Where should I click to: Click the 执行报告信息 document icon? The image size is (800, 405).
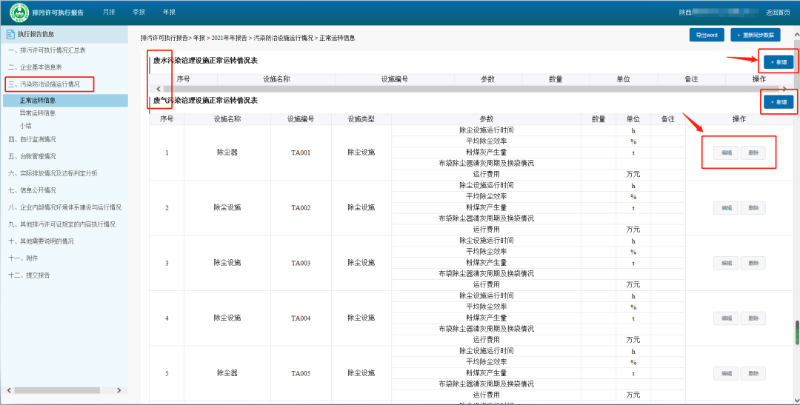pyautogui.click(x=10, y=35)
